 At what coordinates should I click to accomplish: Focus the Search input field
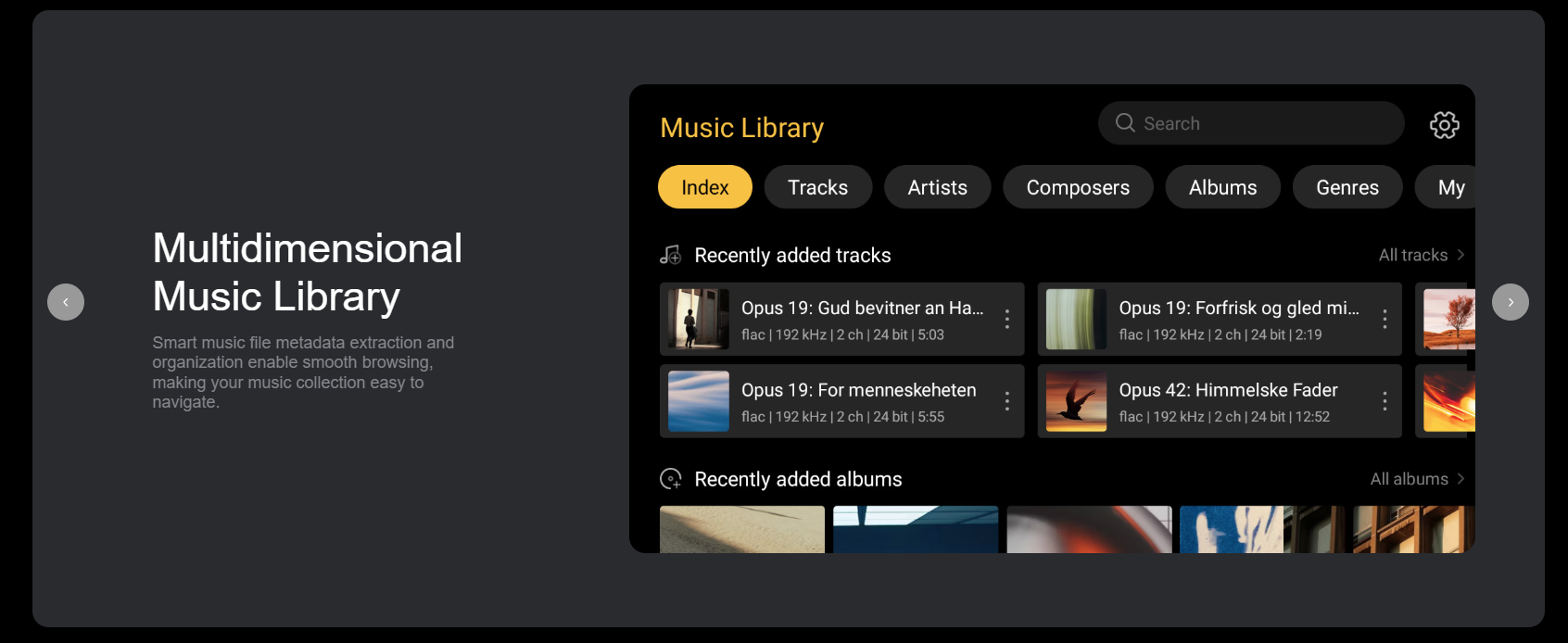pos(1251,123)
